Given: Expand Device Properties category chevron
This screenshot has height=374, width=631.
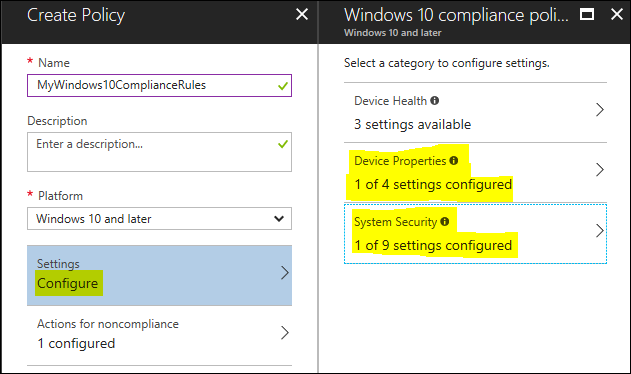Looking at the screenshot, I should coord(600,169).
